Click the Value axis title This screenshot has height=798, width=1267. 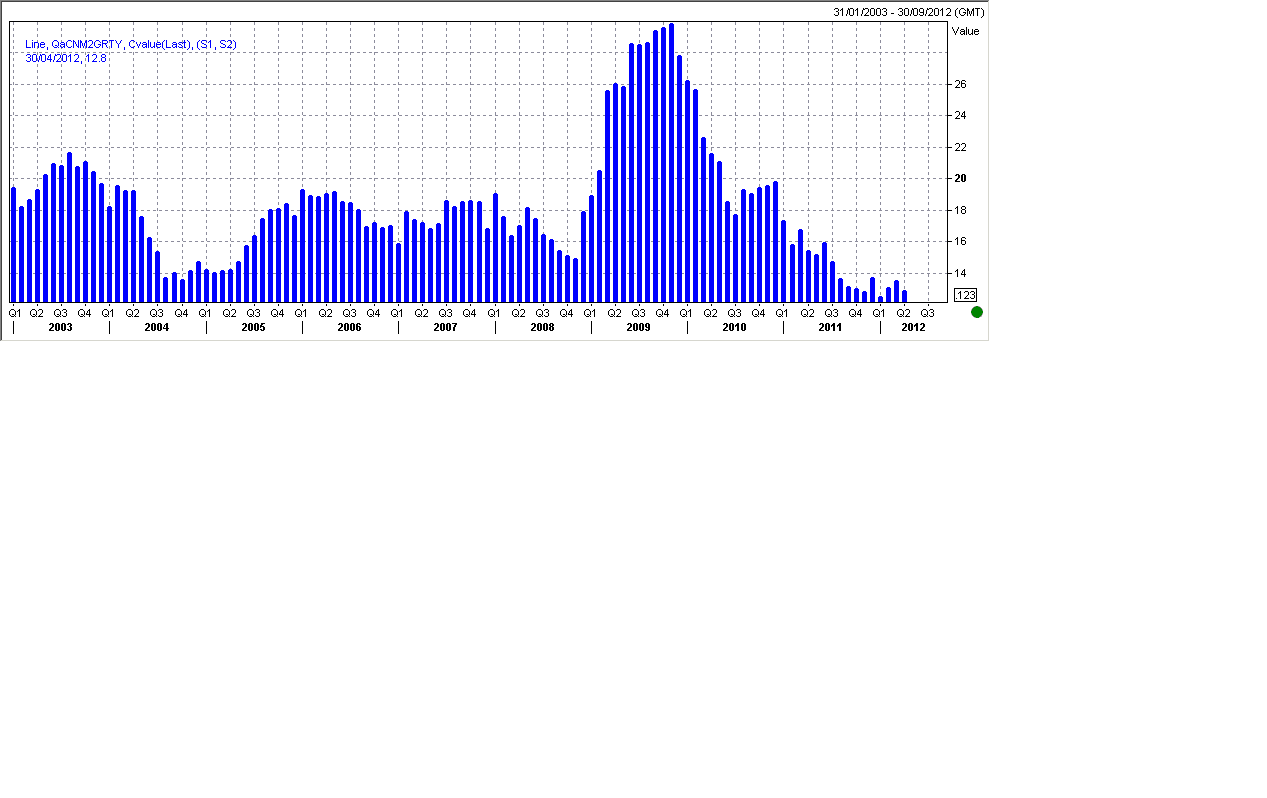click(965, 31)
